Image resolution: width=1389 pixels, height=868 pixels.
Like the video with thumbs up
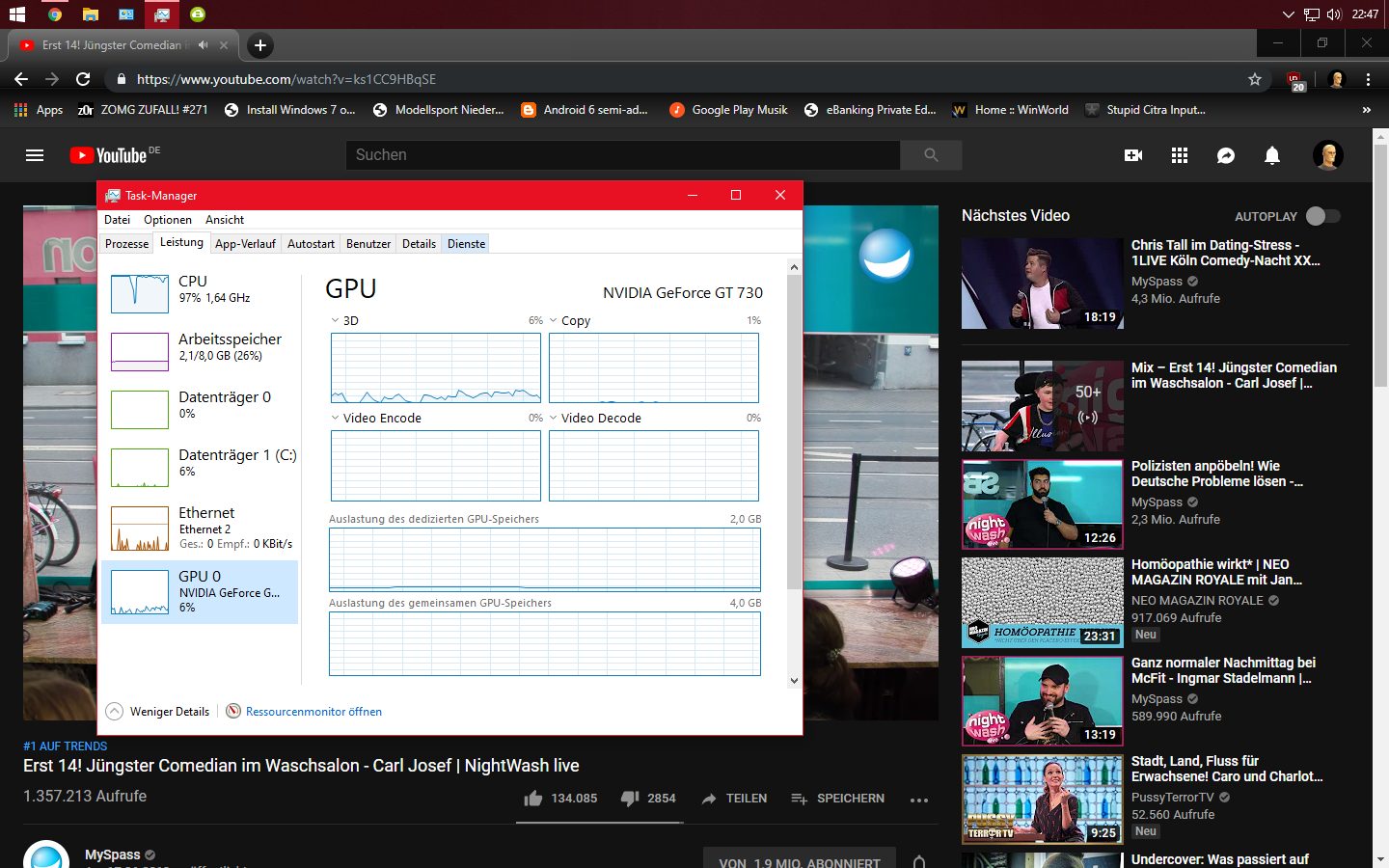click(533, 799)
